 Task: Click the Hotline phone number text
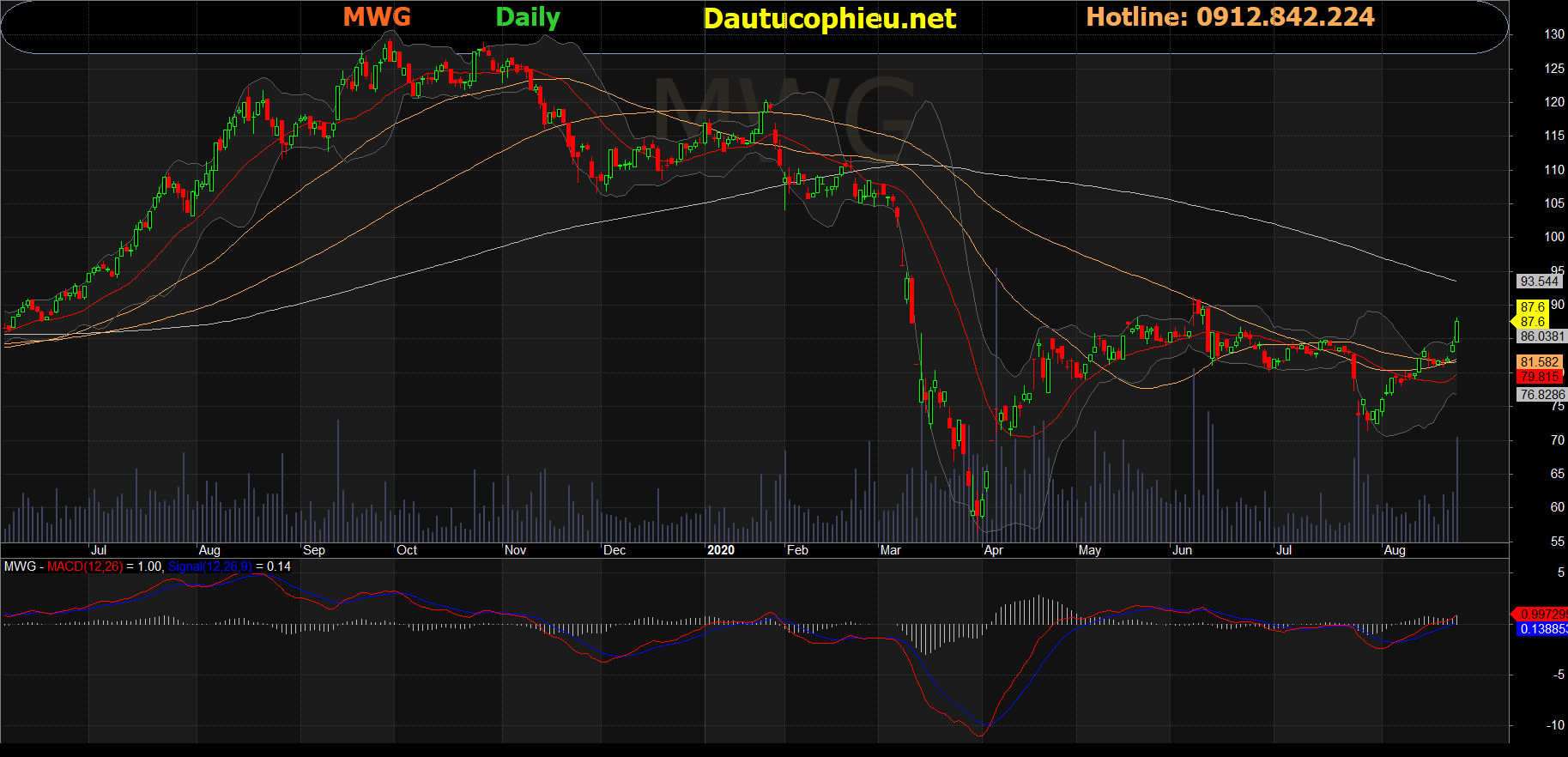pyautogui.click(x=1230, y=17)
